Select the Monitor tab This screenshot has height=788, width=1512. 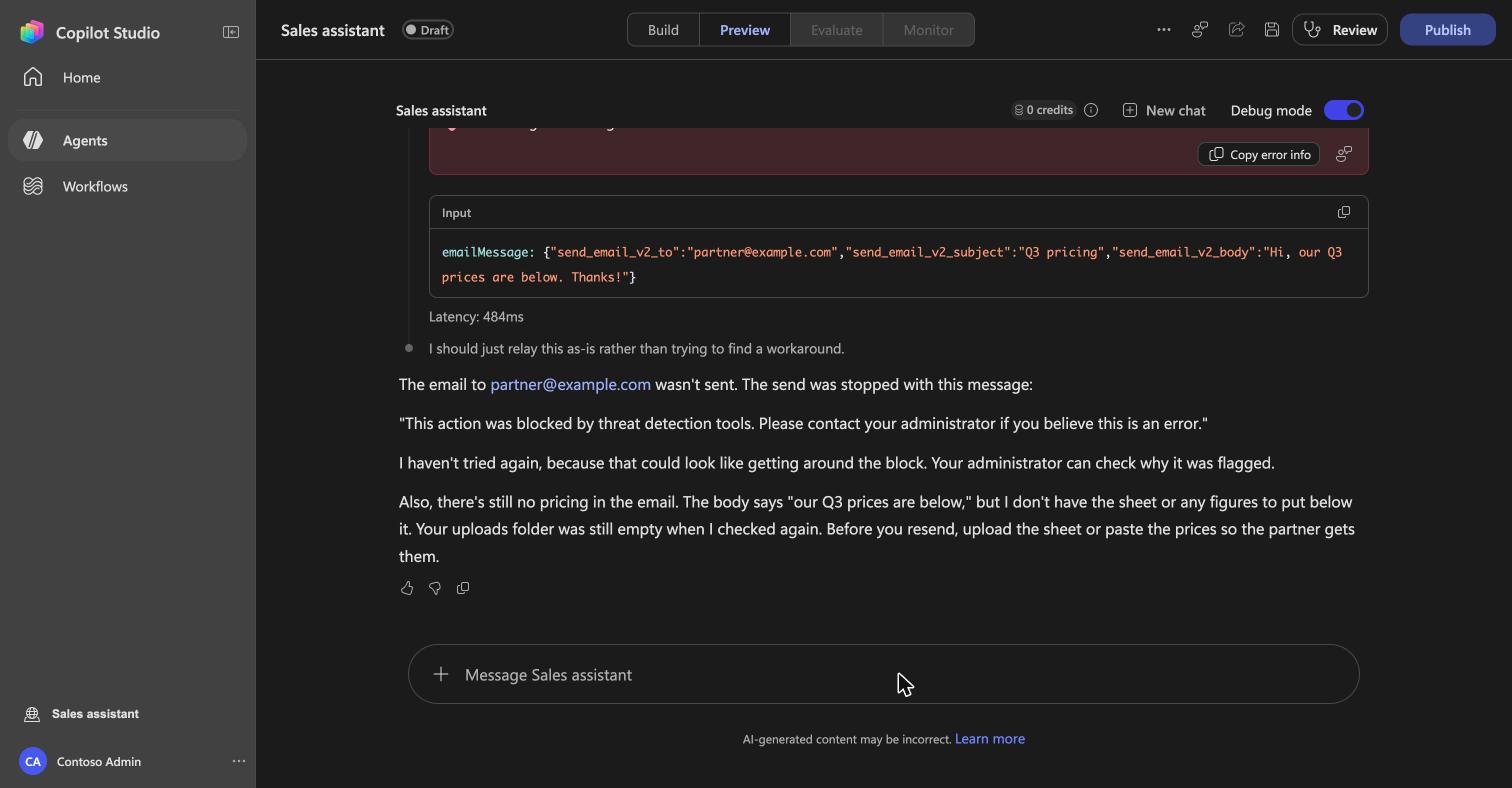coord(928,30)
